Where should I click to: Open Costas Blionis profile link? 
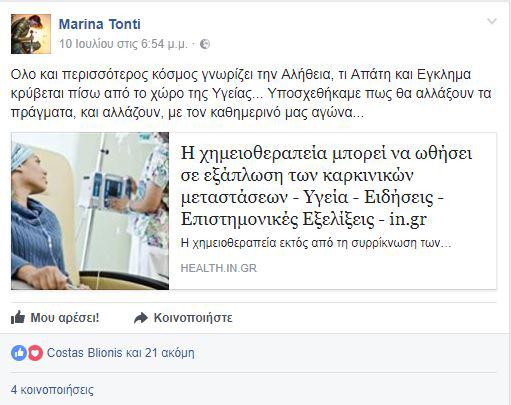click(x=85, y=353)
